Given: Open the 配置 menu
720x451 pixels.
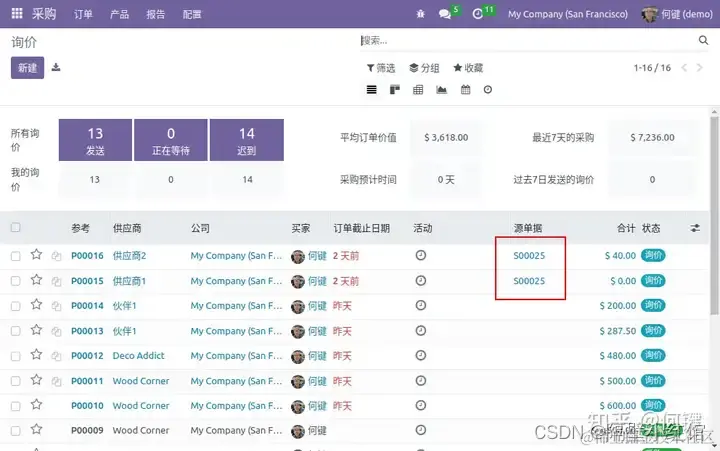Looking at the screenshot, I should tap(192, 14).
